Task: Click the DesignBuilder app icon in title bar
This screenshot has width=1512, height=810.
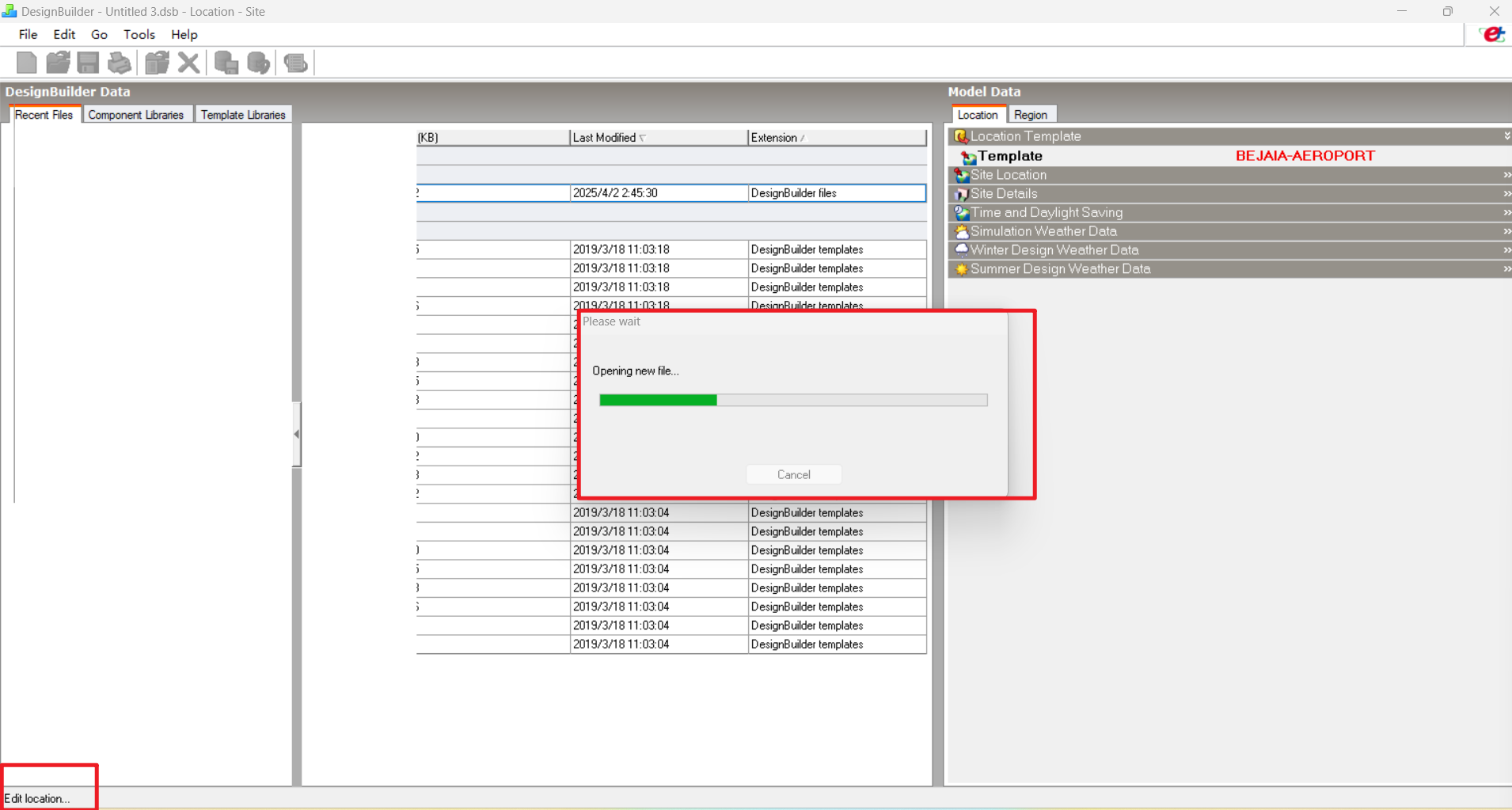Action: pyautogui.click(x=9, y=11)
